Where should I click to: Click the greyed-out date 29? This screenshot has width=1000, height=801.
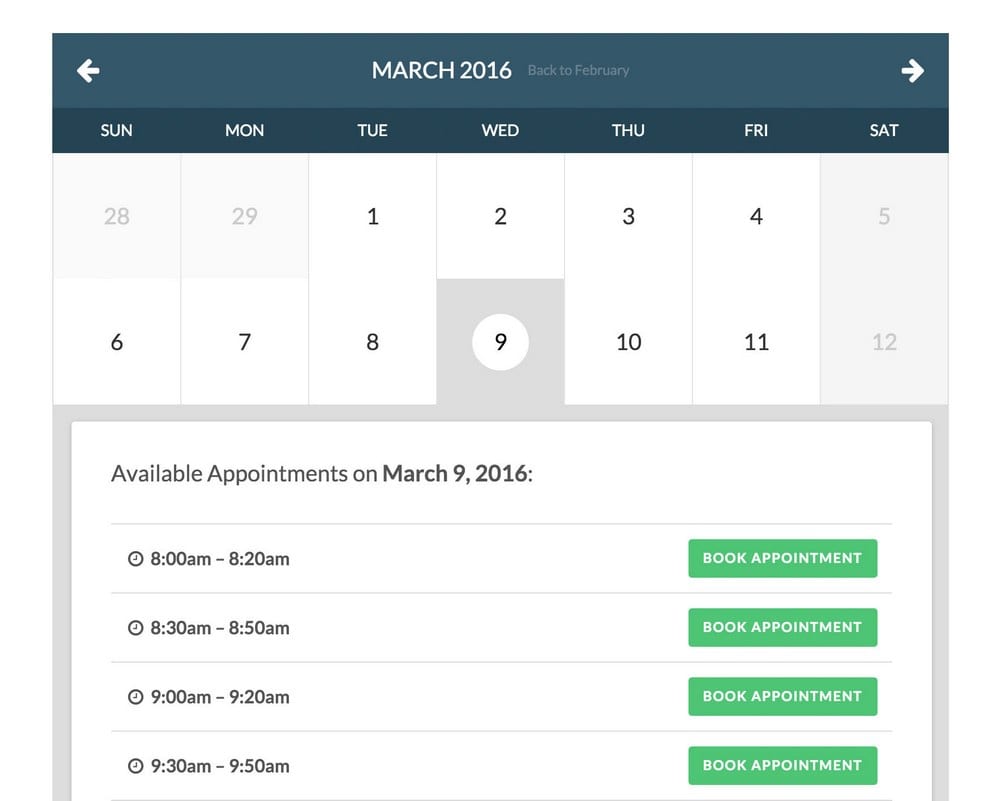tap(244, 216)
